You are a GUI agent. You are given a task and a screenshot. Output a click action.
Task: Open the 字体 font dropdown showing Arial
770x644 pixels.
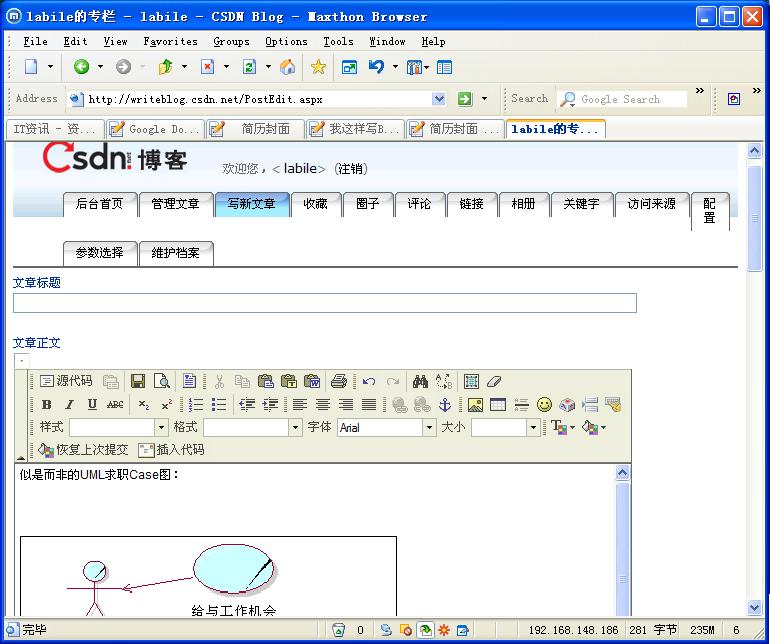tap(429, 428)
